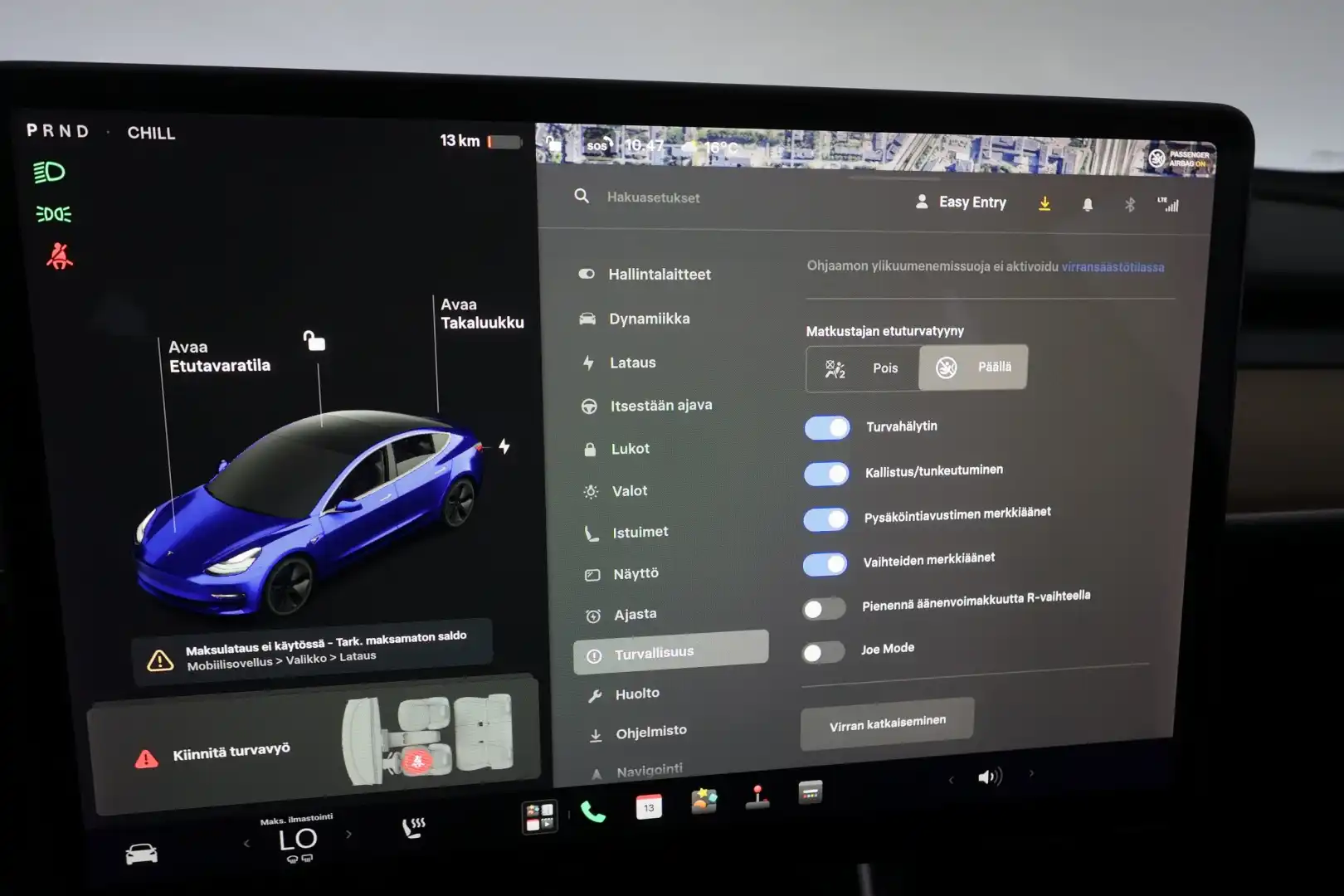Tap the SOS icon in status bar
This screenshot has height=896, width=1344.
599,145
